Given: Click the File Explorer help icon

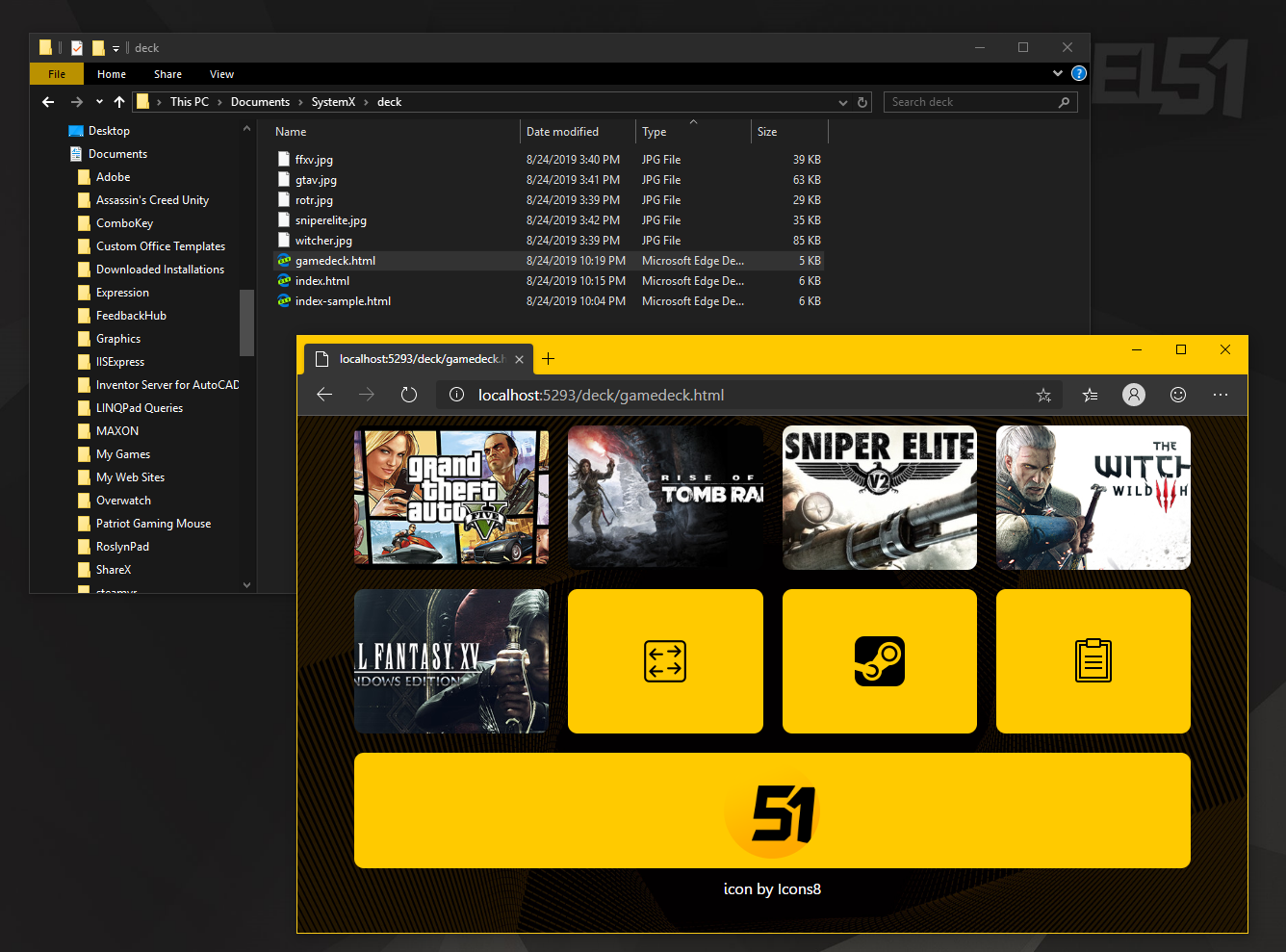Looking at the screenshot, I should pos(1079,73).
